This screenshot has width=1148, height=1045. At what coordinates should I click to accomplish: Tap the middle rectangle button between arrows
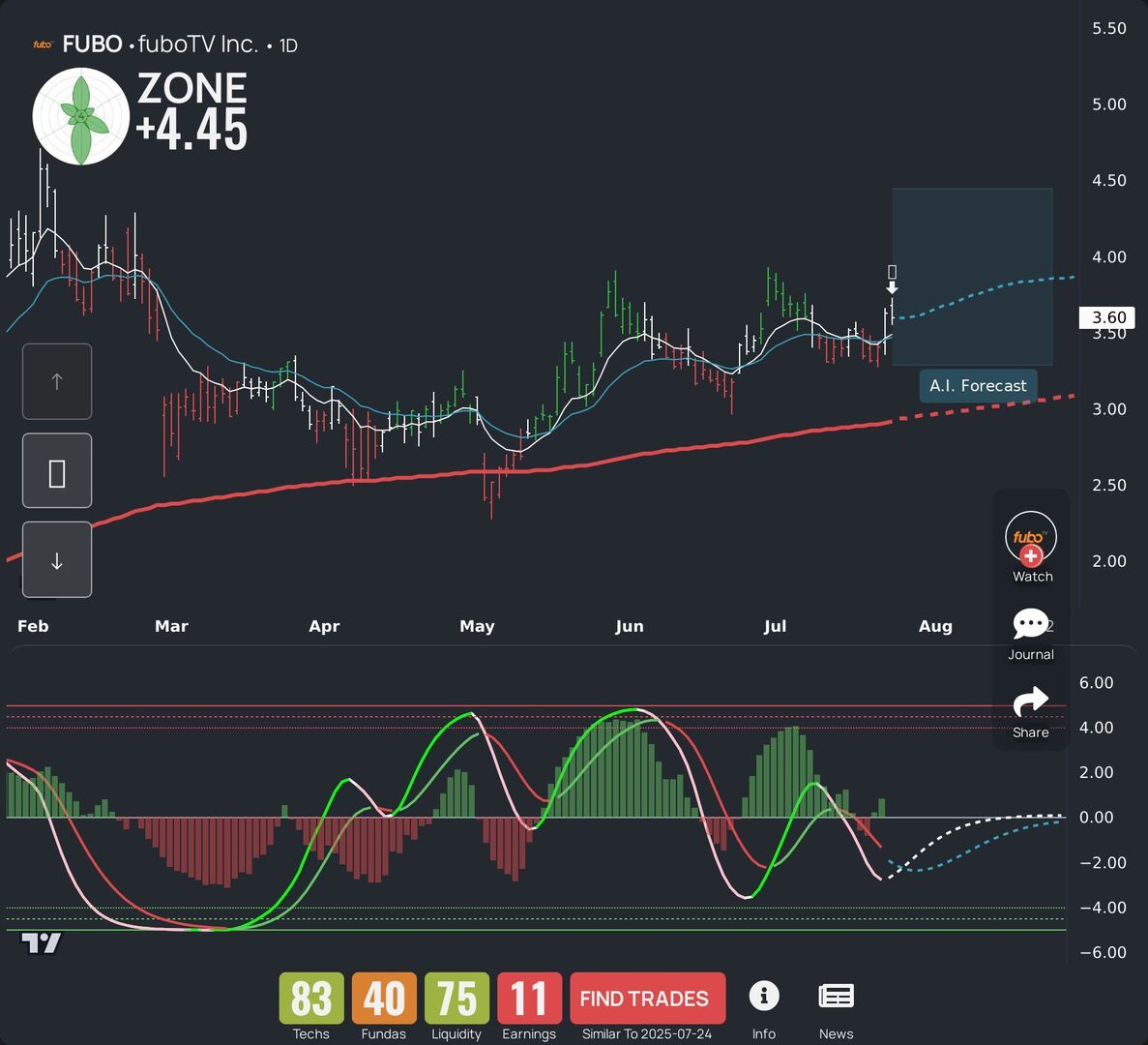click(57, 471)
